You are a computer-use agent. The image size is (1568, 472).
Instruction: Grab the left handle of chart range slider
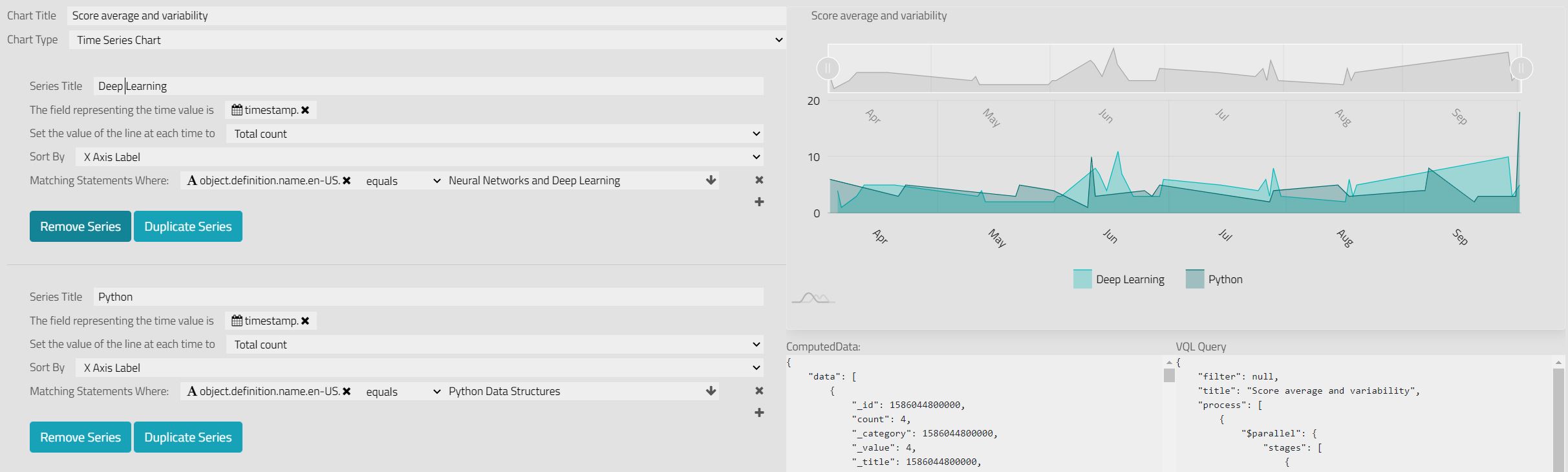coord(828,69)
